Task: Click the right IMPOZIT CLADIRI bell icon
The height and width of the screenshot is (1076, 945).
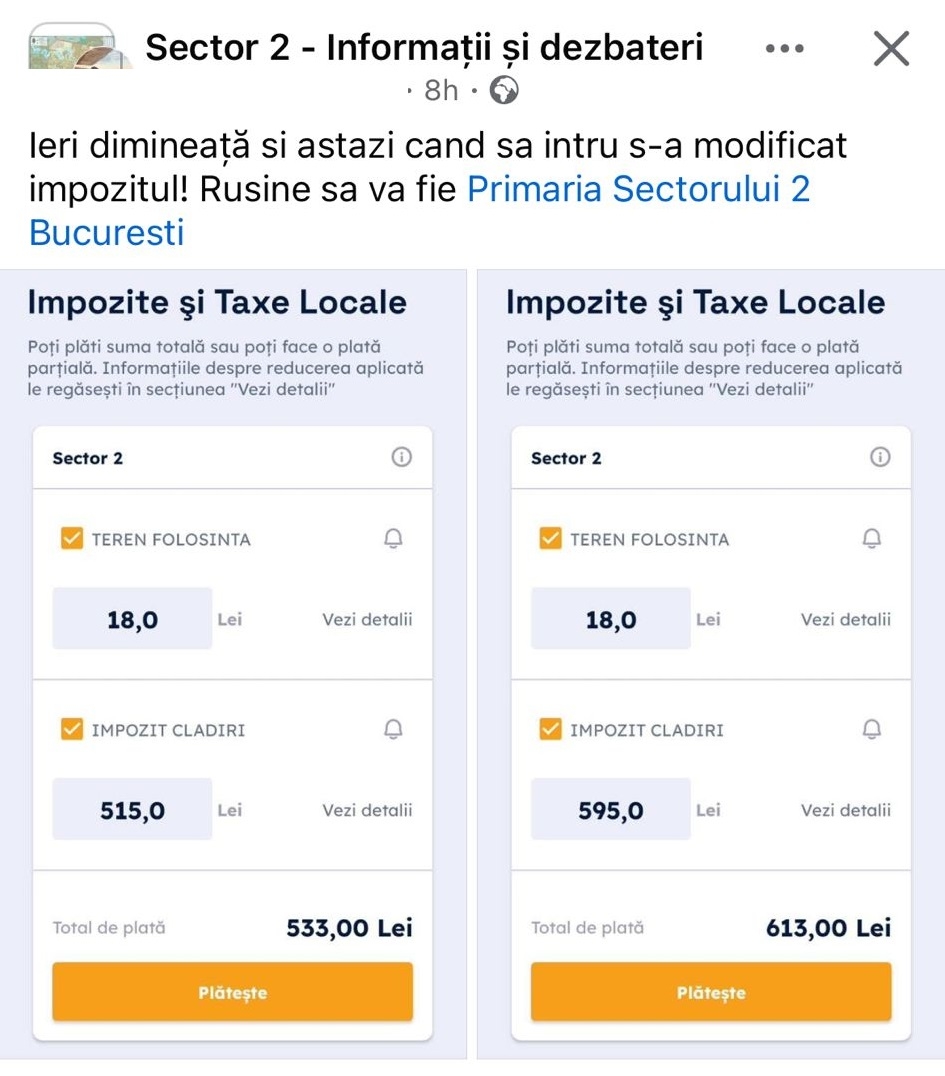Action: 872,730
